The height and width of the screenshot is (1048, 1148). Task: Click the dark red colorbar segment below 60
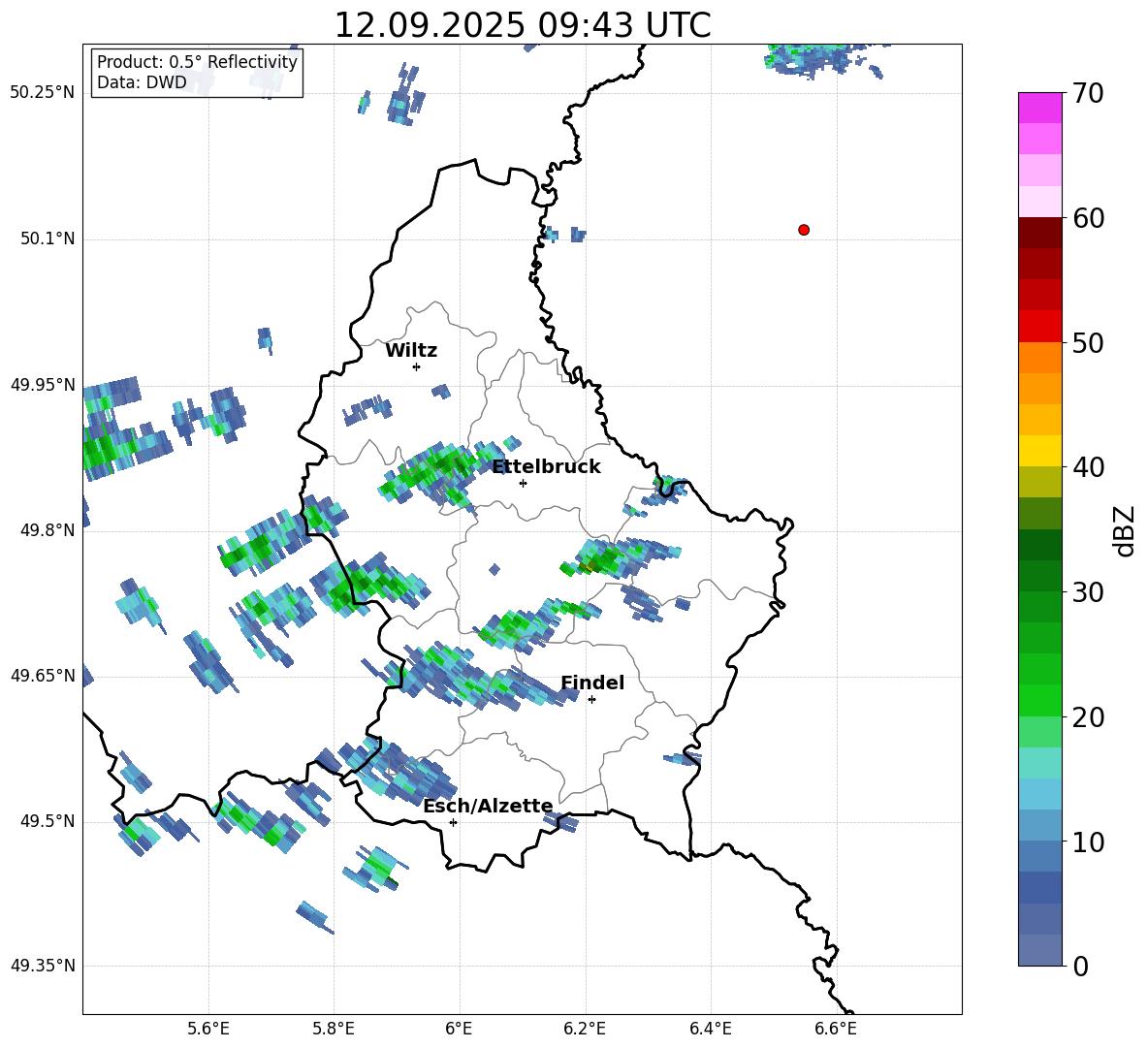[1039, 233]
